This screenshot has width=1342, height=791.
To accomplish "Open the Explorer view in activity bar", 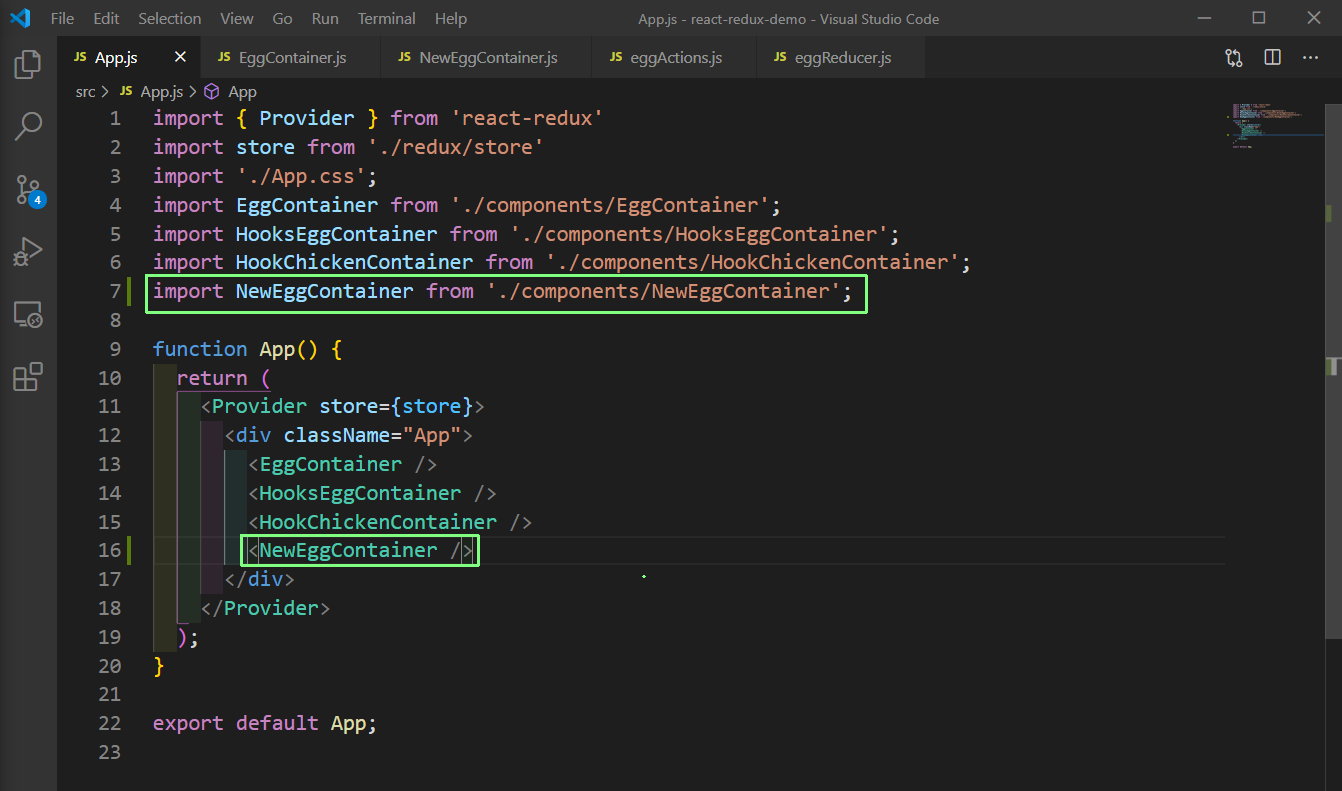I will click(x=28, y=65).
